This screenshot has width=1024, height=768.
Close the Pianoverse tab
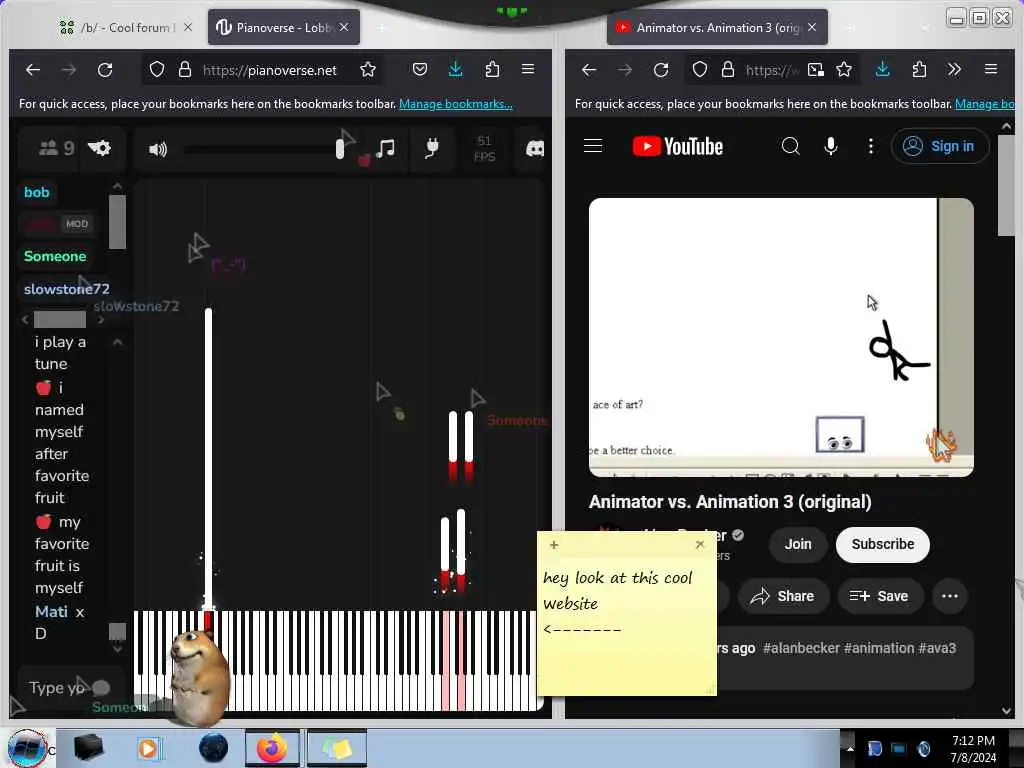pos(344,27)
